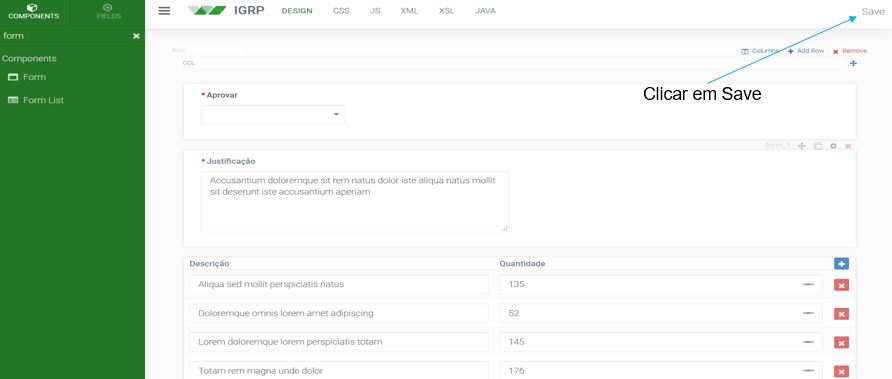Open form_1 settings gear icon
The width and height of the screenshot is (892, 379).
click(833, 146)
